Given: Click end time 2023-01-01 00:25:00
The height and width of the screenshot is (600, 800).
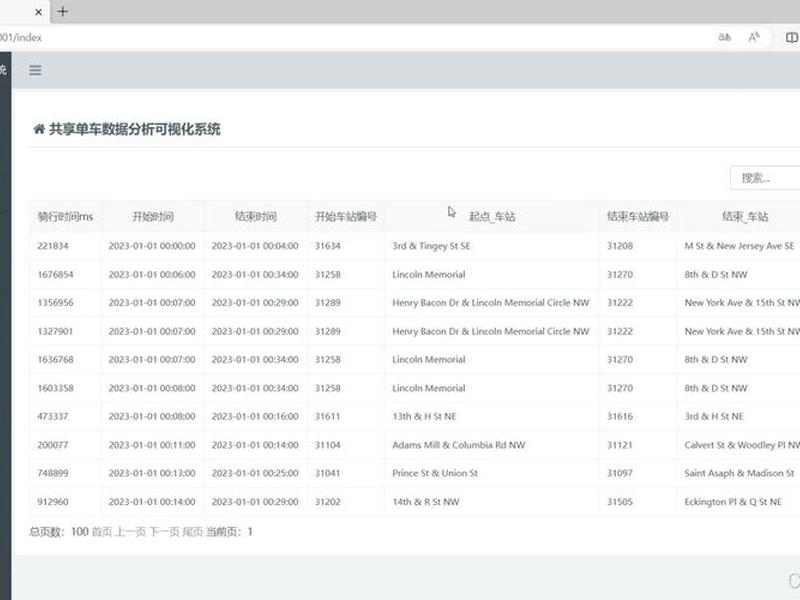Looking at the screenshot, I should pyautogui.click(x=255, y=473).
